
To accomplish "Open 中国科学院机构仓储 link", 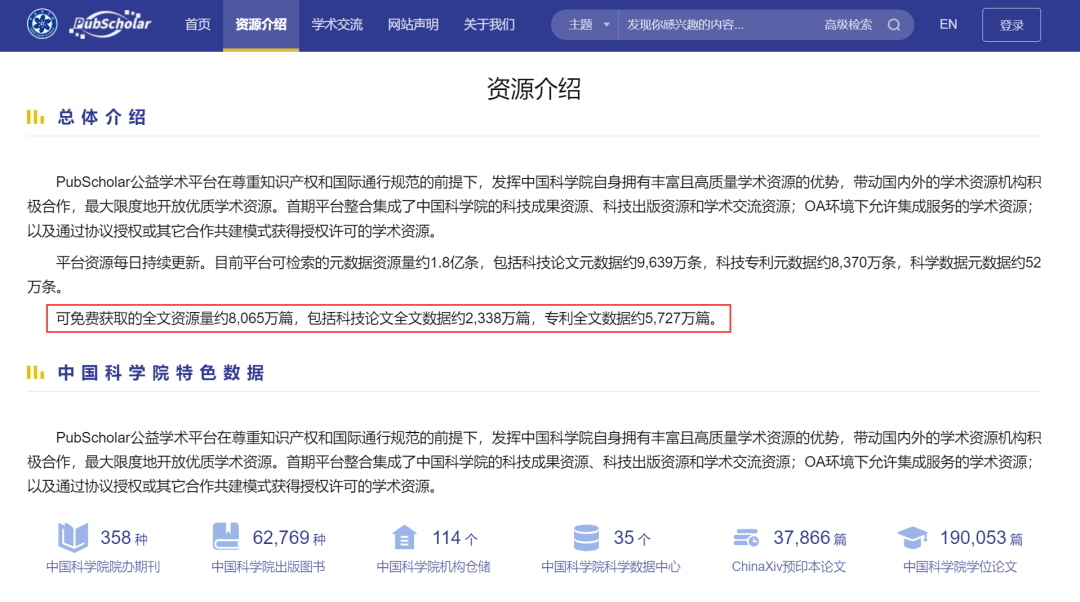I will coord(433,567).
